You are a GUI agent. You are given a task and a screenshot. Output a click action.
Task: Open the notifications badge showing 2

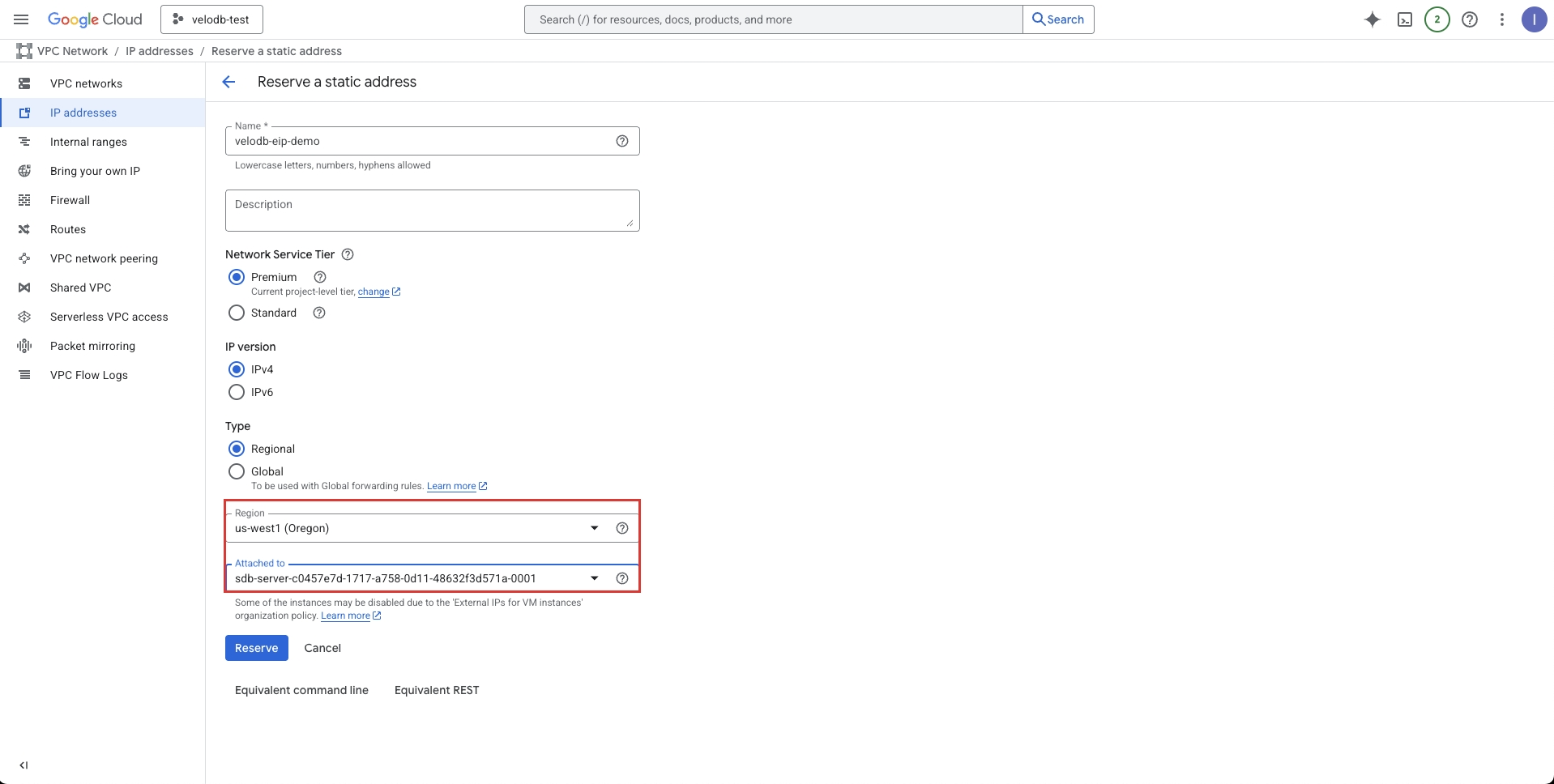1437,19
